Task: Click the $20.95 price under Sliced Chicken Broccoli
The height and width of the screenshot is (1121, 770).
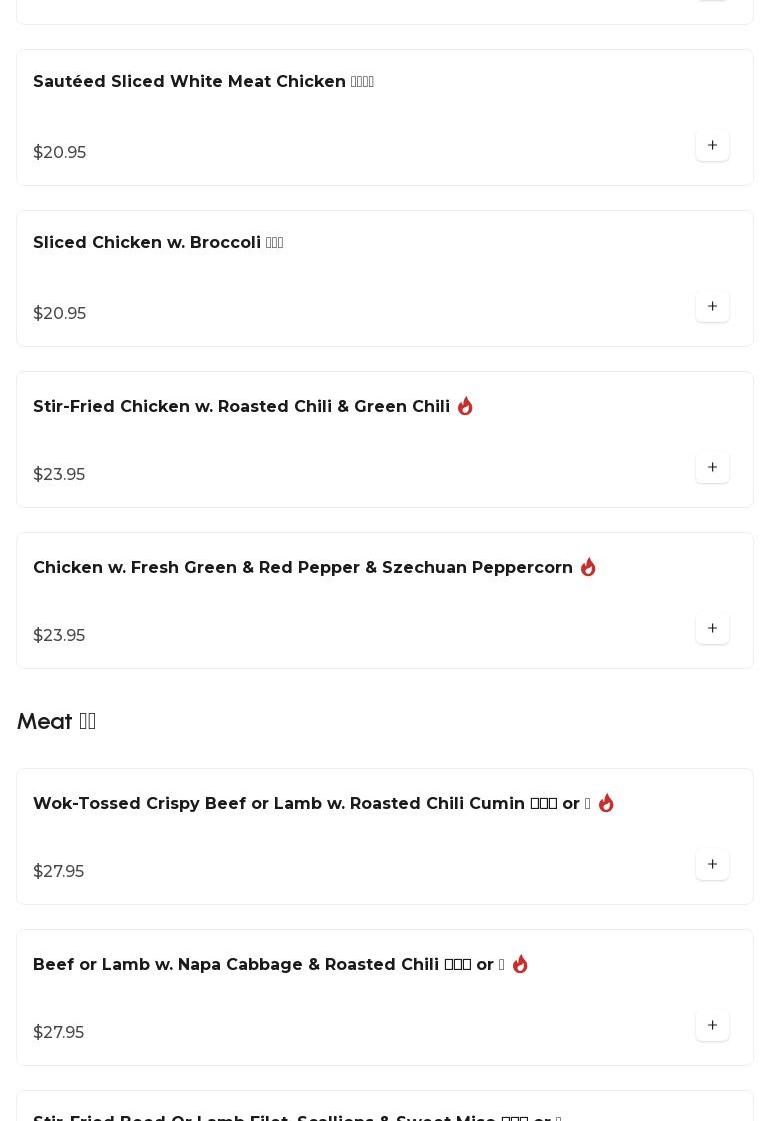Action: pos(59,313)
